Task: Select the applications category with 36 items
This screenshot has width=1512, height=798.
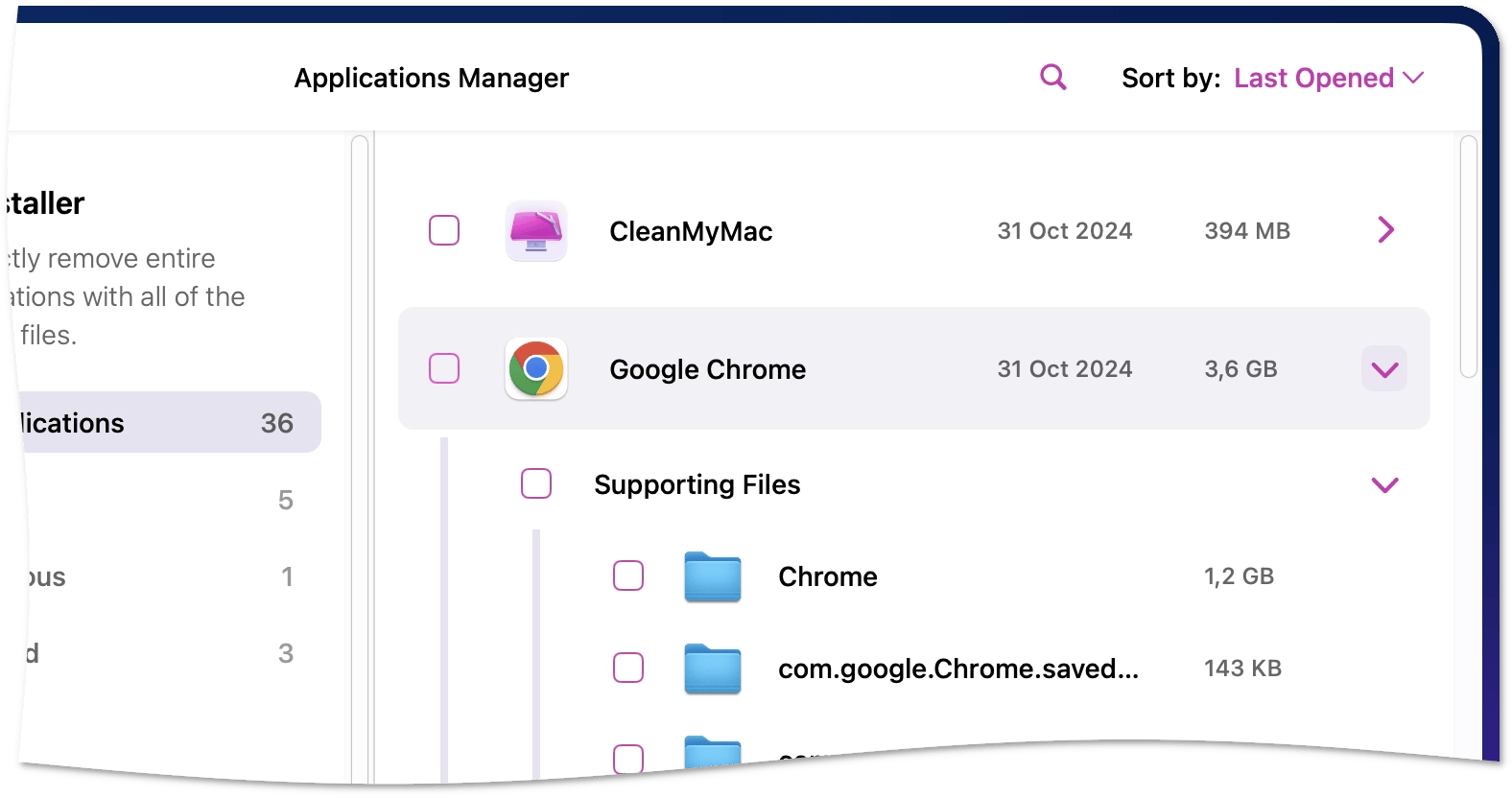Action: tap(168, 422)
